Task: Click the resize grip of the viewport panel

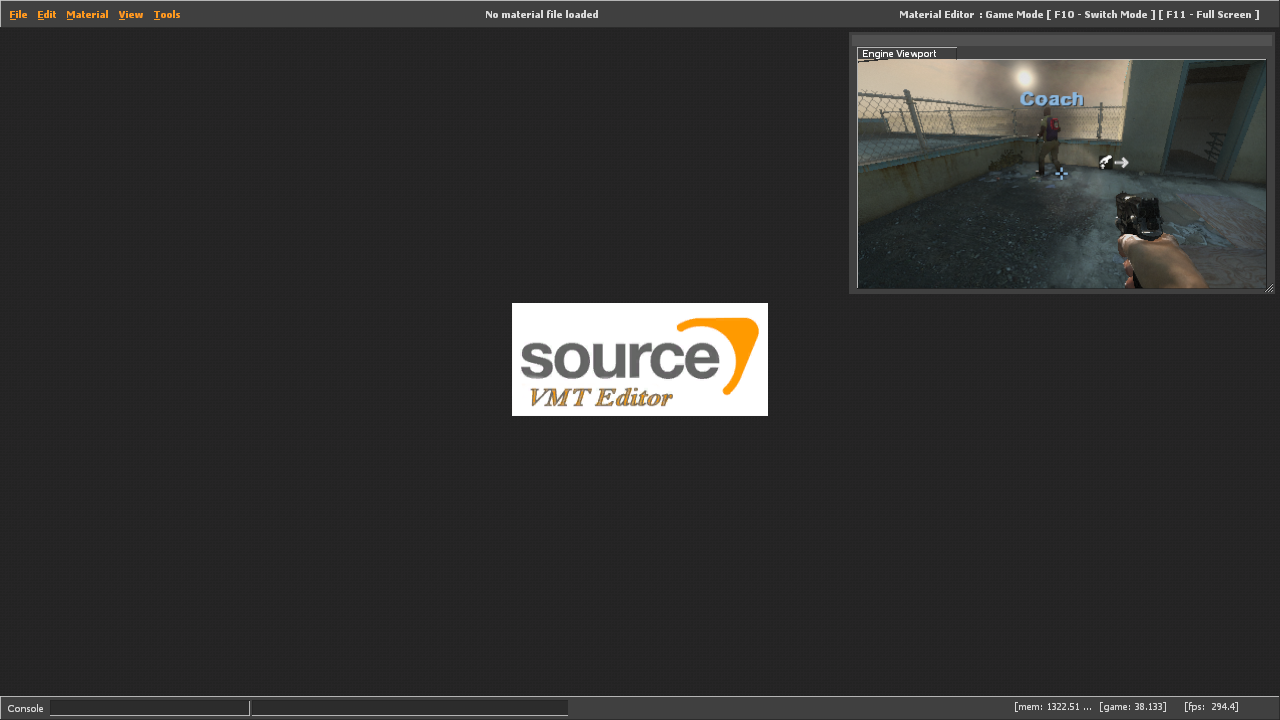Action: coord(1269,288)
